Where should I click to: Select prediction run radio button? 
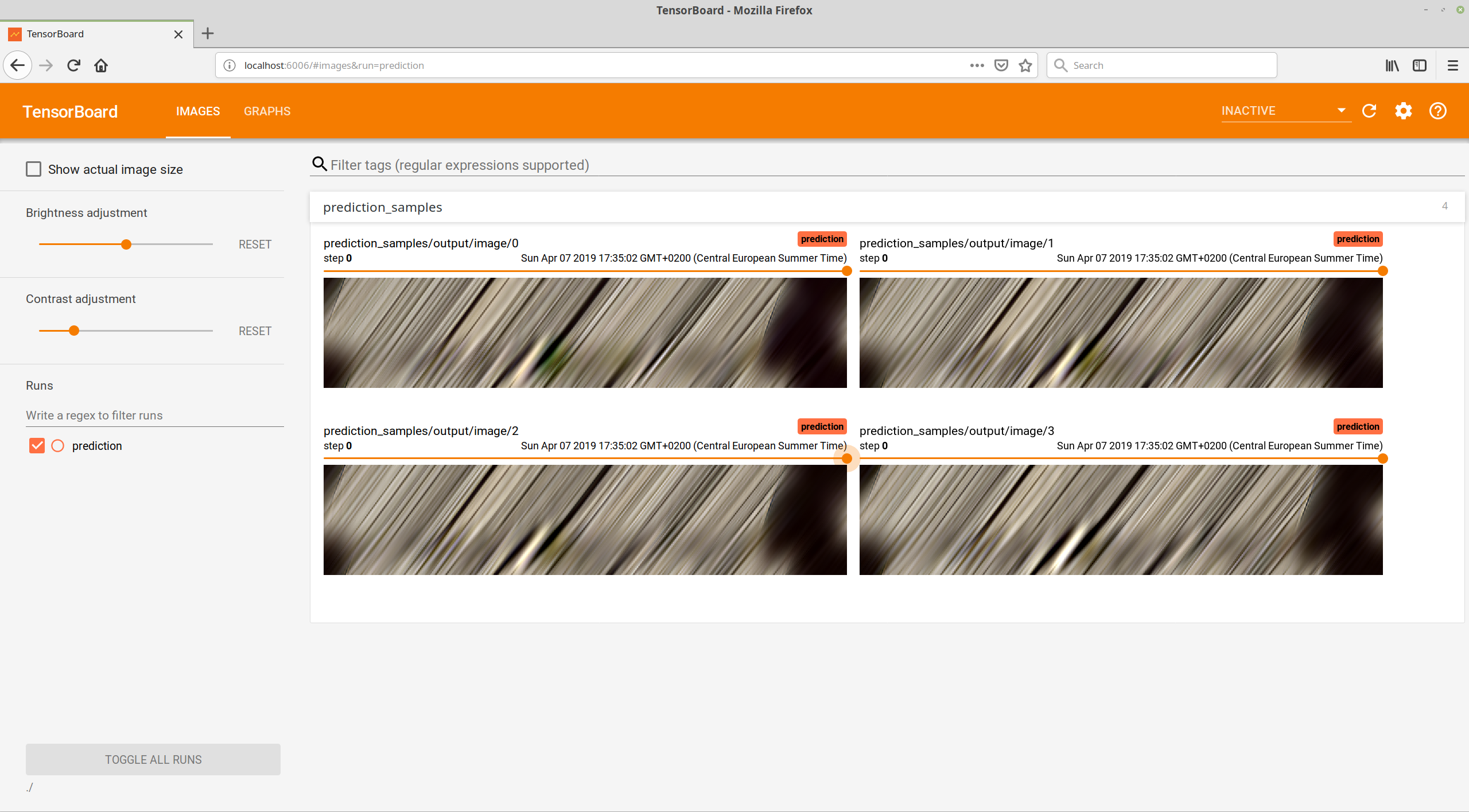point(58,446)
